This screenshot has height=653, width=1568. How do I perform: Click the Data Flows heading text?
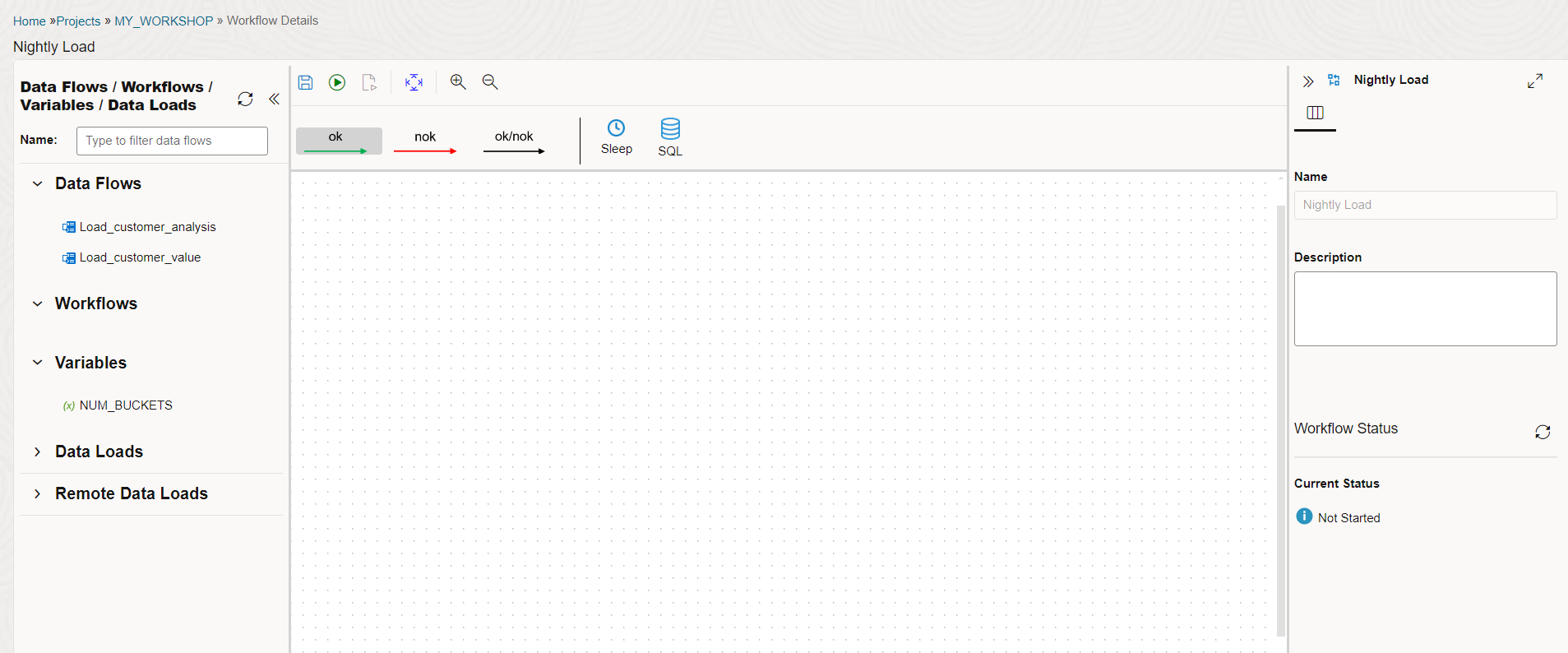[98, 183]
